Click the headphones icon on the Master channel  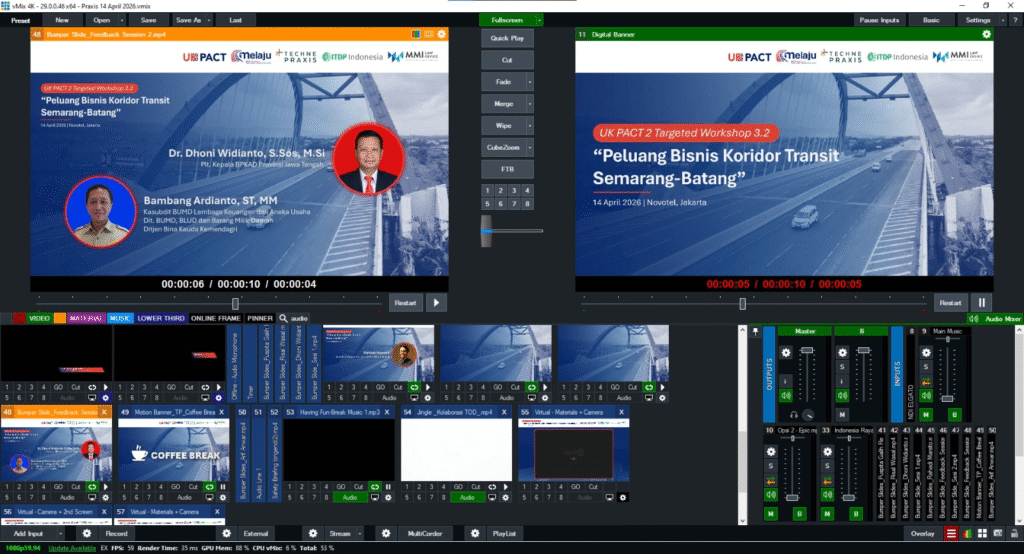(x=792, y=415)
